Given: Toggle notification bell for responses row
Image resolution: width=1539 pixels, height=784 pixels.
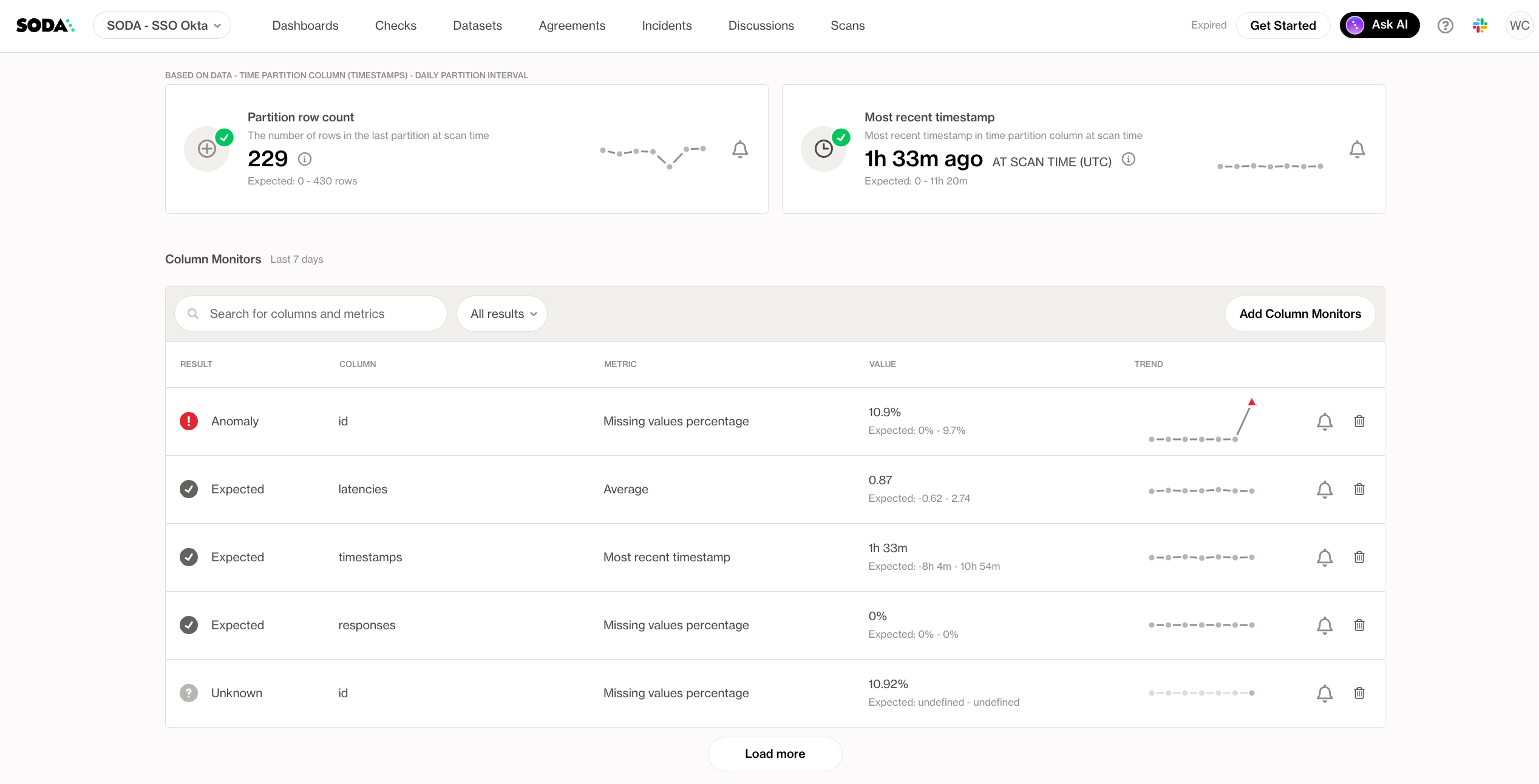Looking at the screenshot, I should pyautogui.click(x=1325, y=625).
